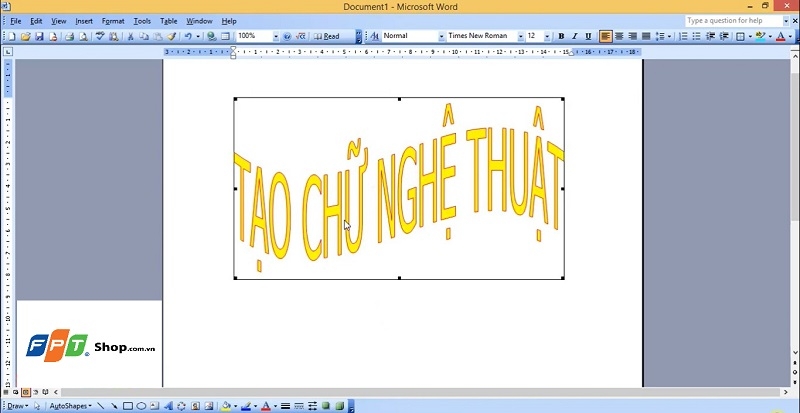Run spelling and grammar check
Viewport: 800px width, 413px height.
coord(100,36)
